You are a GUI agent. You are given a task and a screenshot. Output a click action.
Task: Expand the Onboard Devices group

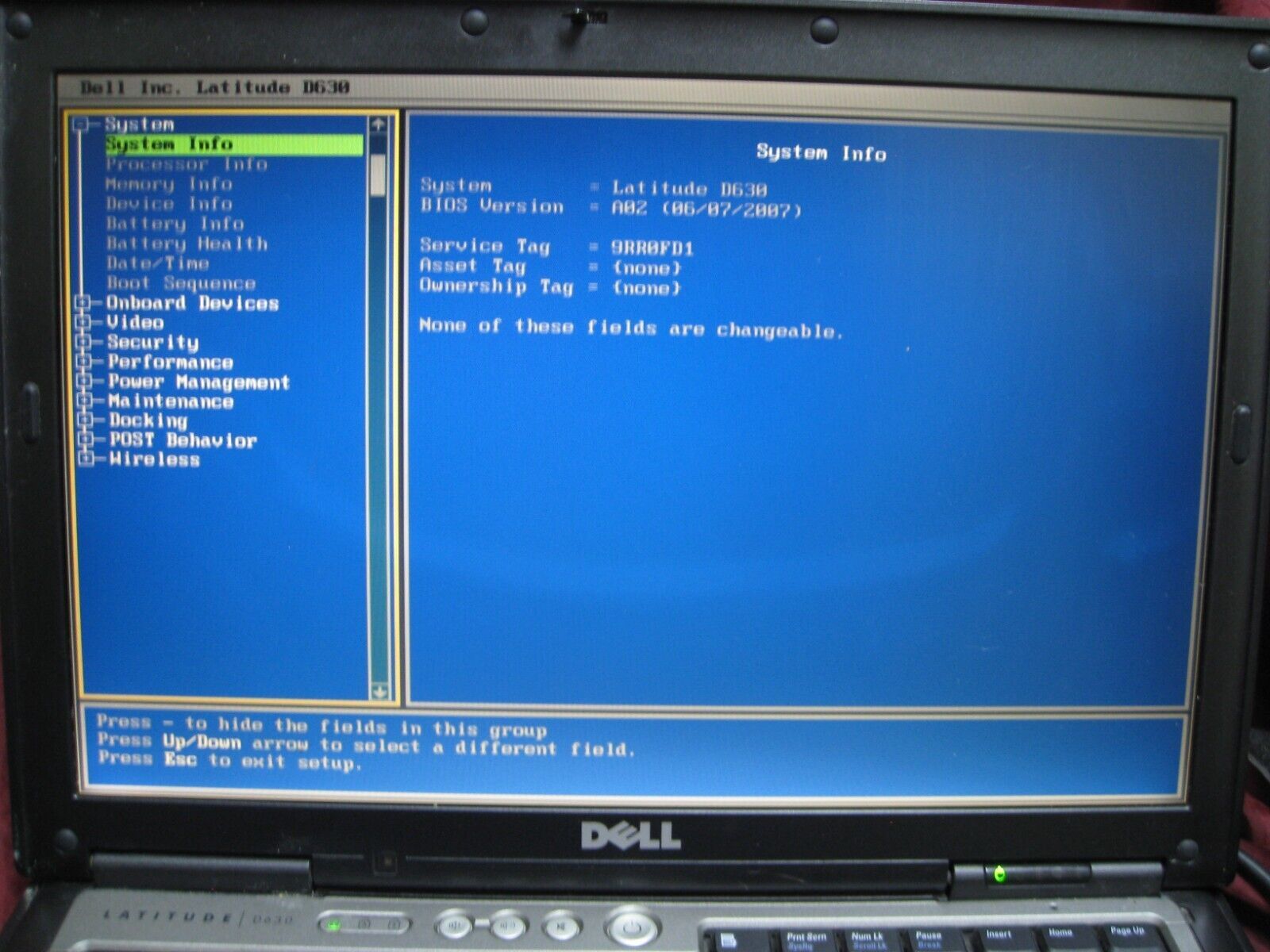click(x=83, y=303)
